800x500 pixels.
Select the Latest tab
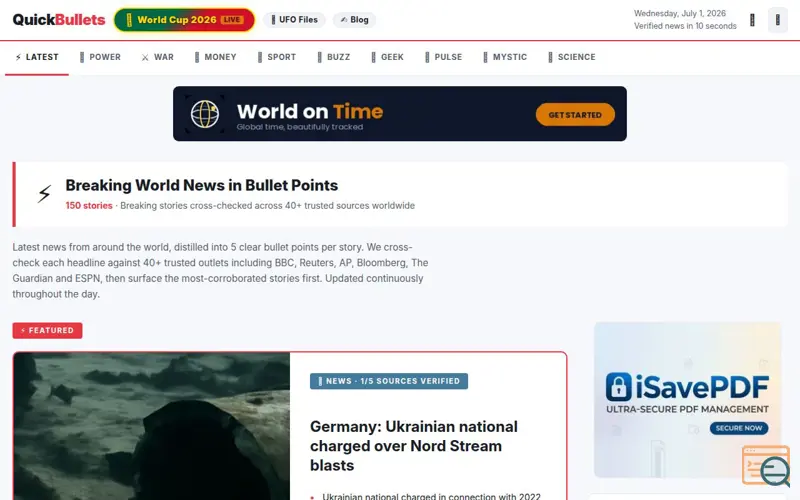coord(37,57)
